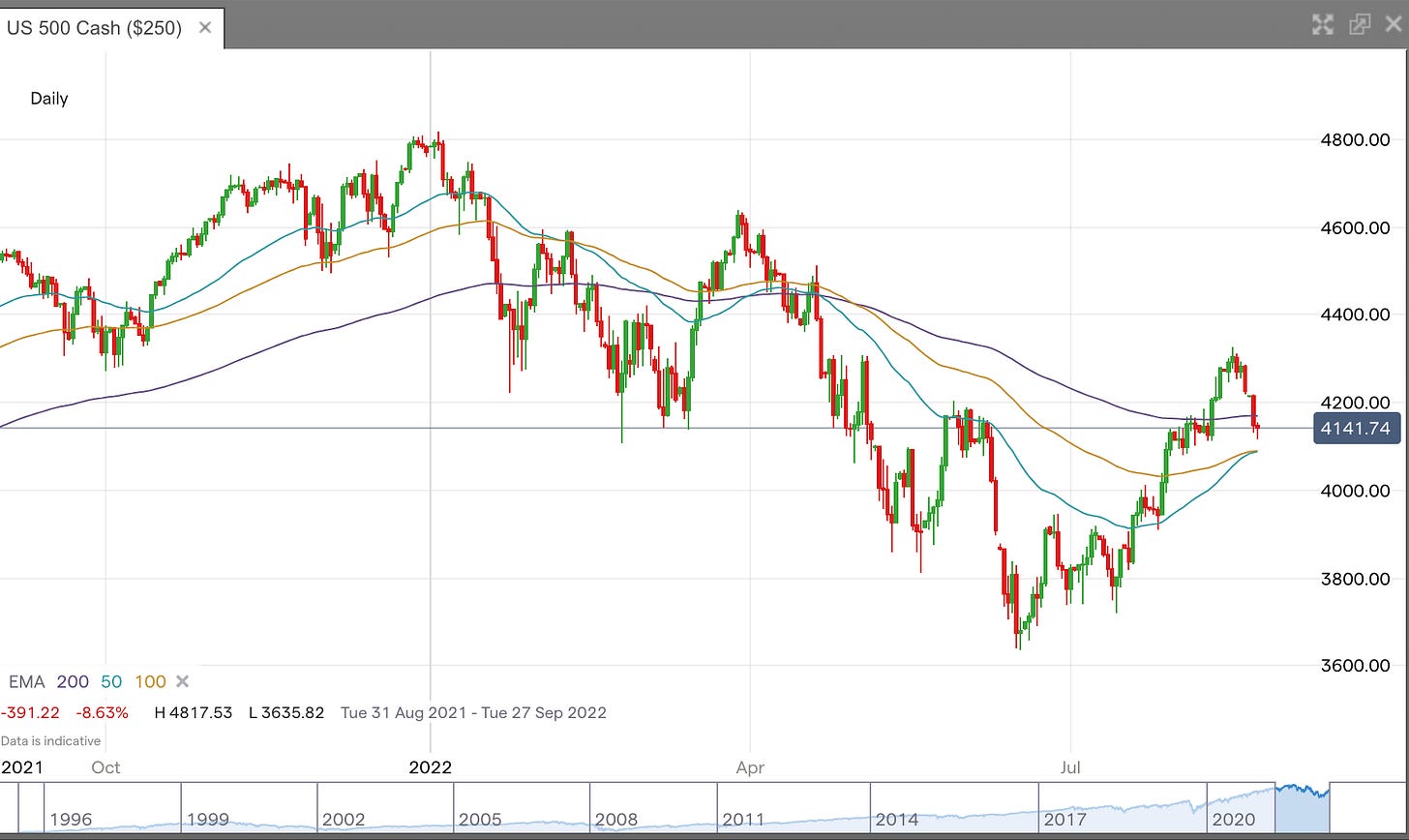Jump to 2017 in the history navigator
This screenshot has width=1409, height=840.
click(1064, 819)
